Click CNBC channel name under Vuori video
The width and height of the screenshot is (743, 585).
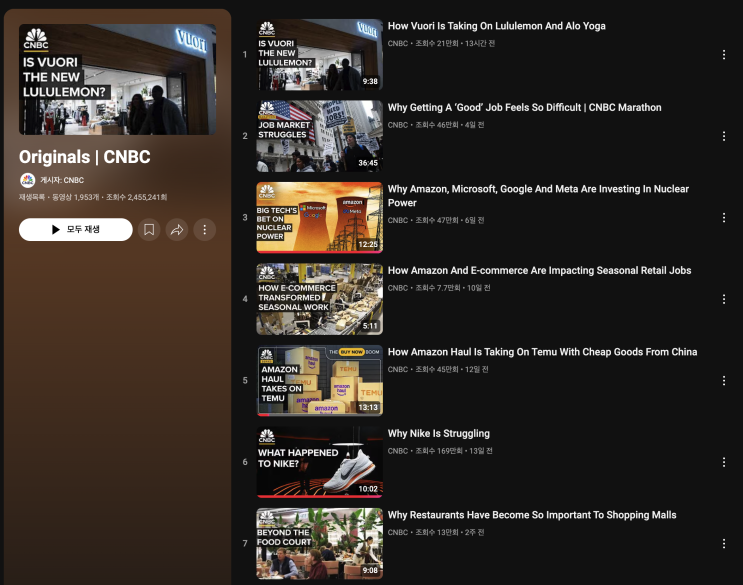point(398,44)
